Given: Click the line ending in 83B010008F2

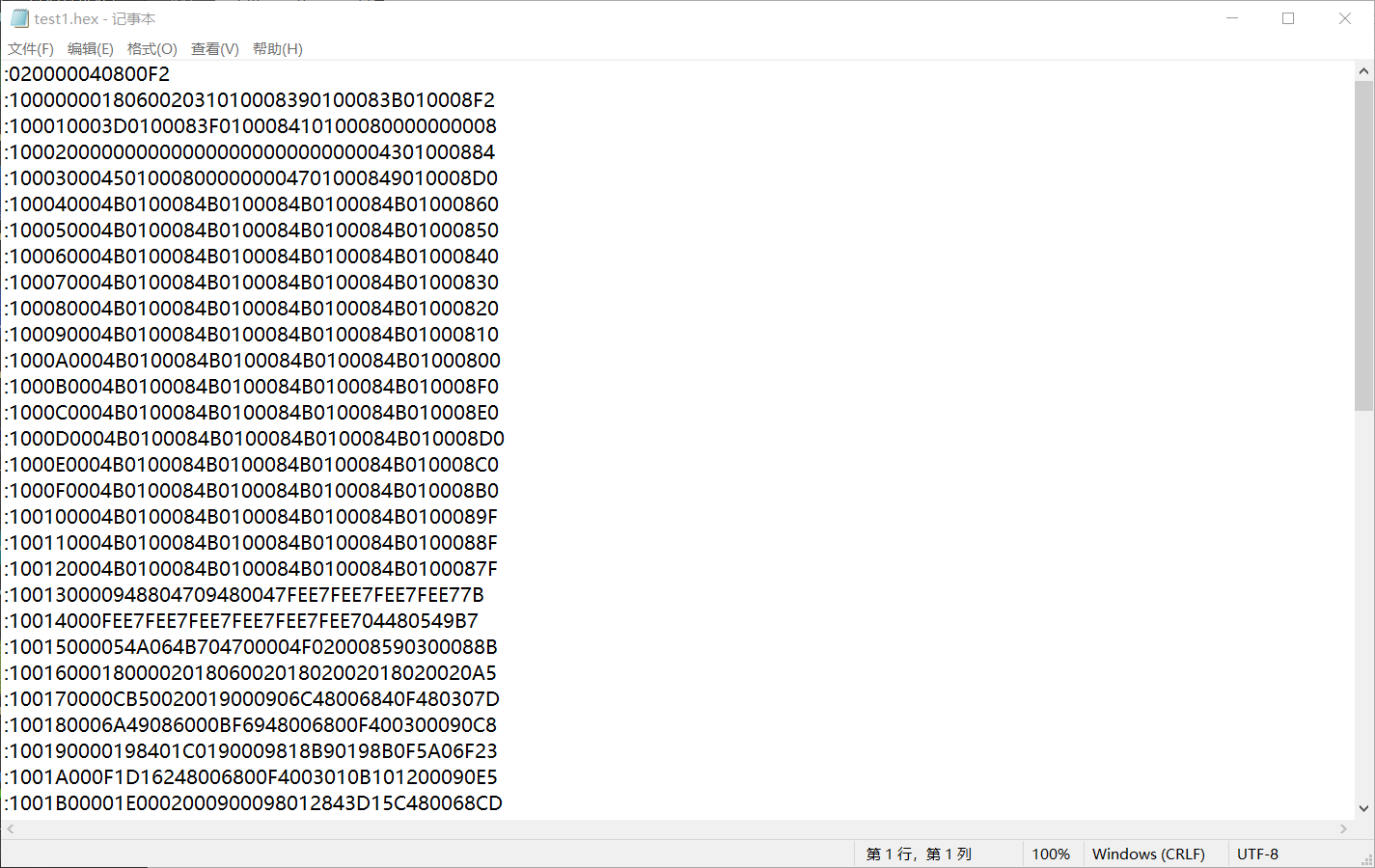Looking at the screenshot, I should tap(249, 100).
